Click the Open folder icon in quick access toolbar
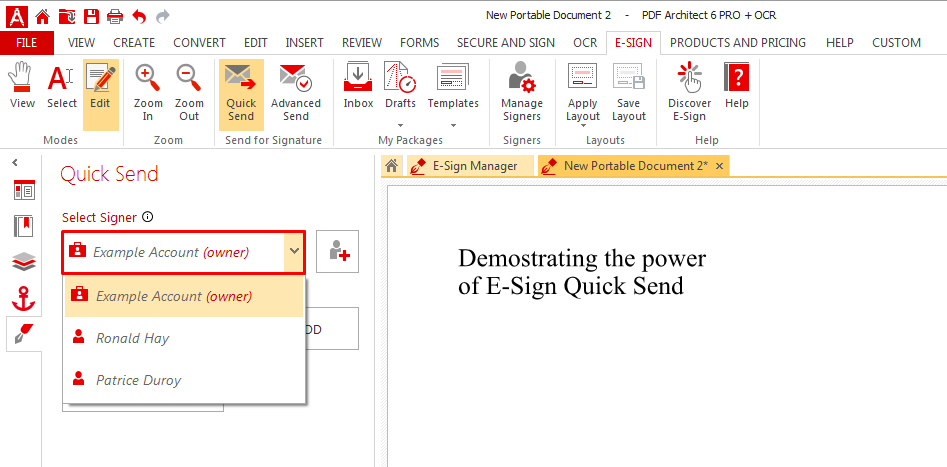Image resolution: width=947 pixels, height=467 pixels. click(66, 16)
